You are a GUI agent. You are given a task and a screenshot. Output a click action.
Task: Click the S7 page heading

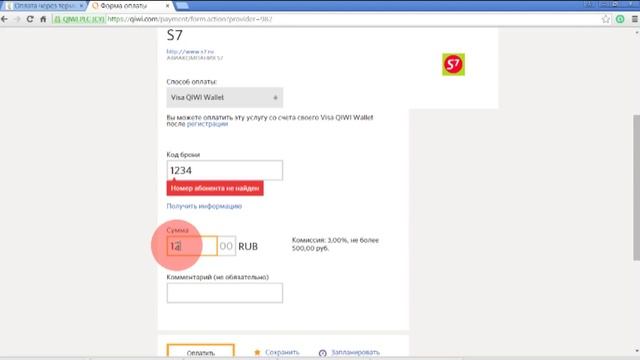(x=175, y=36)
